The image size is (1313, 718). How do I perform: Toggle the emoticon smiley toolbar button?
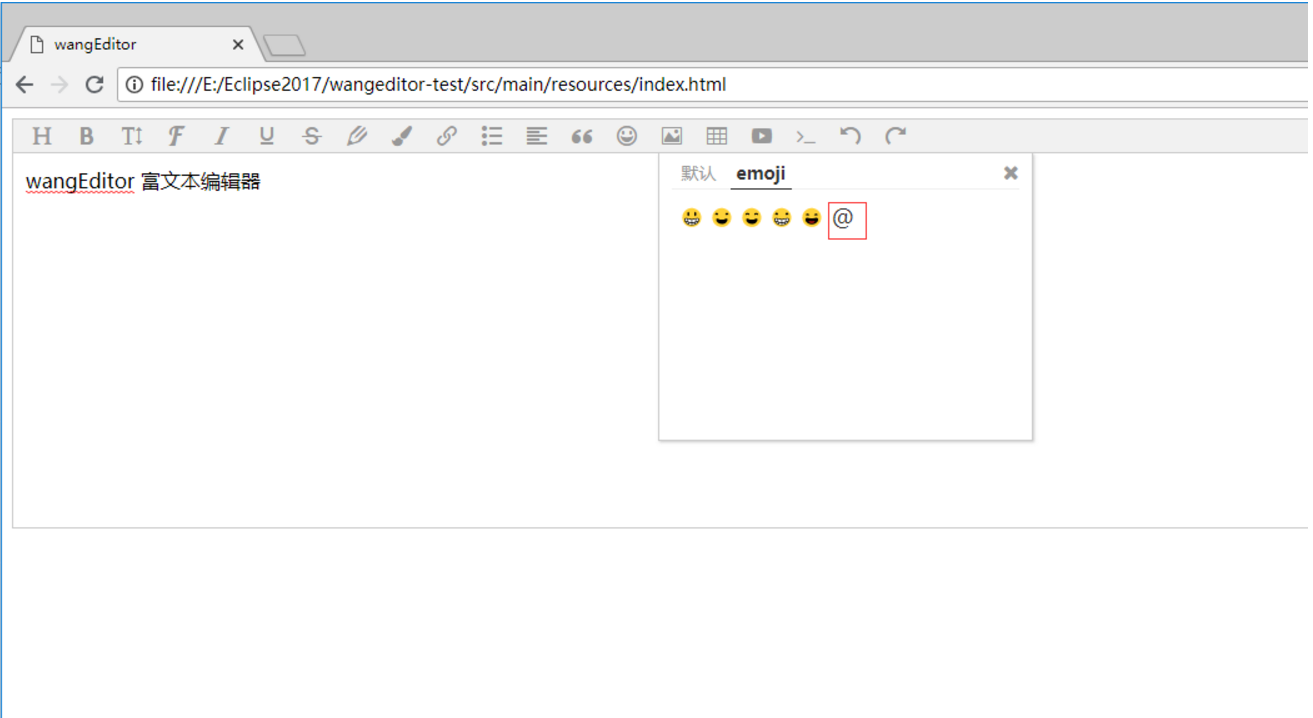pos(627,136)
